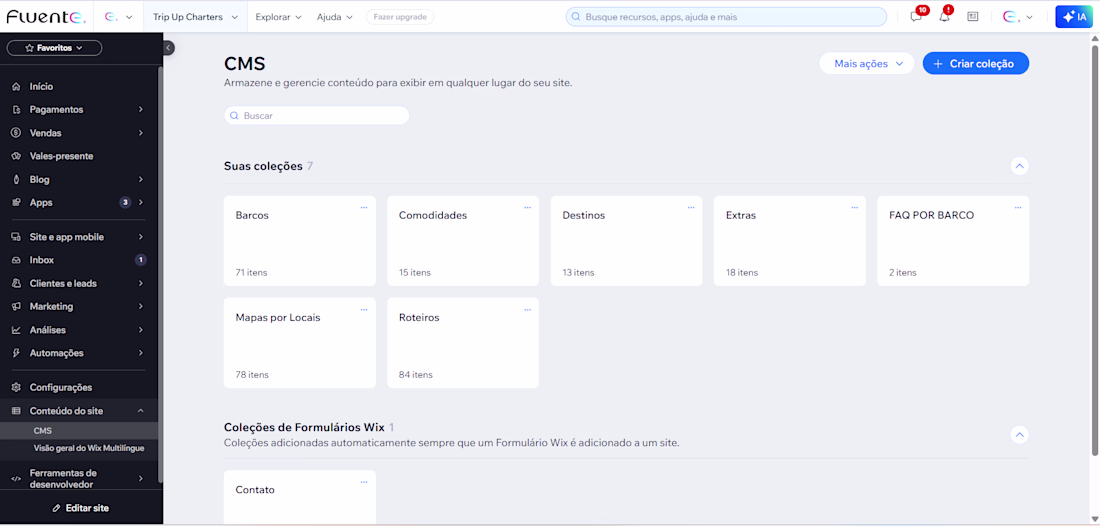Open more options for FAQ POR BARCO collection
This screenshot has width=1100, height=526.
coord(1018,208)
